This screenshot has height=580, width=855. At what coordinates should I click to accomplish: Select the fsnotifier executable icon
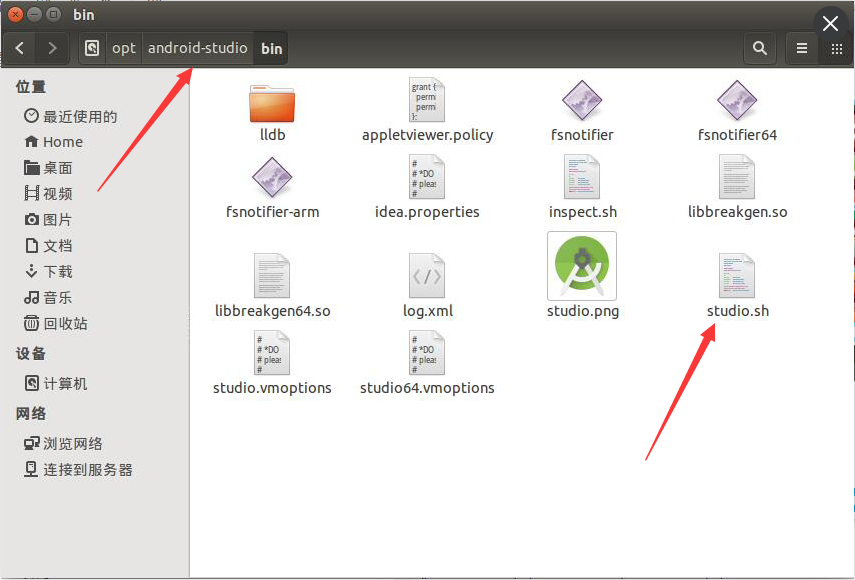pos(582,100)
